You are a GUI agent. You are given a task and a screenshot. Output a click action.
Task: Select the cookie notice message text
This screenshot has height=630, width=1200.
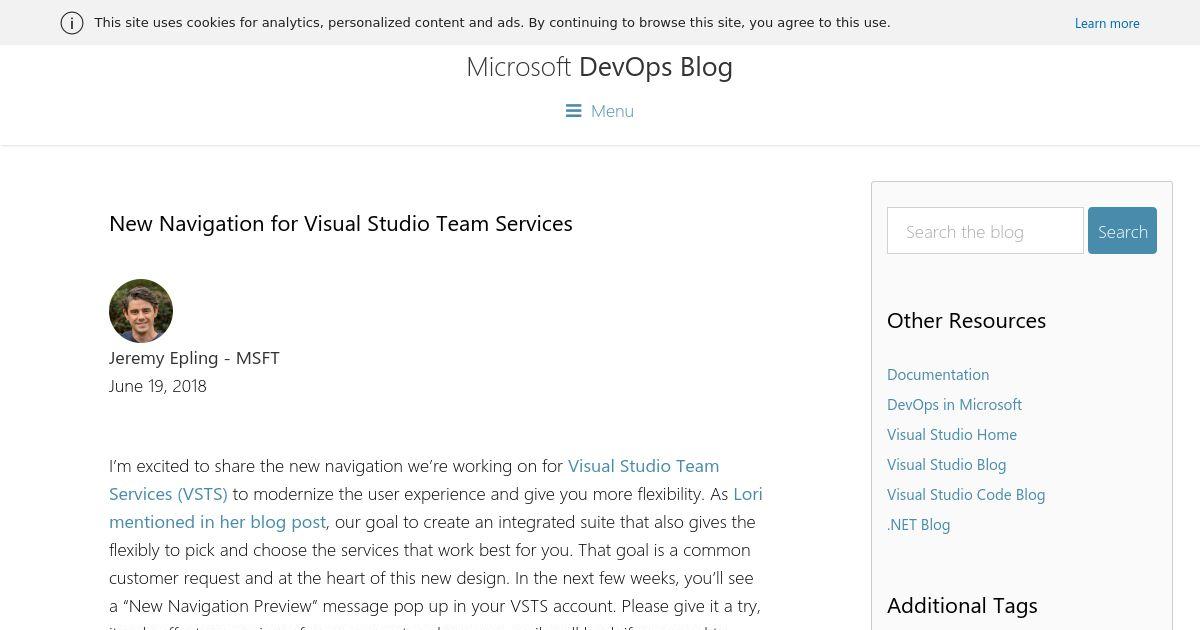(x=492, y=22)
